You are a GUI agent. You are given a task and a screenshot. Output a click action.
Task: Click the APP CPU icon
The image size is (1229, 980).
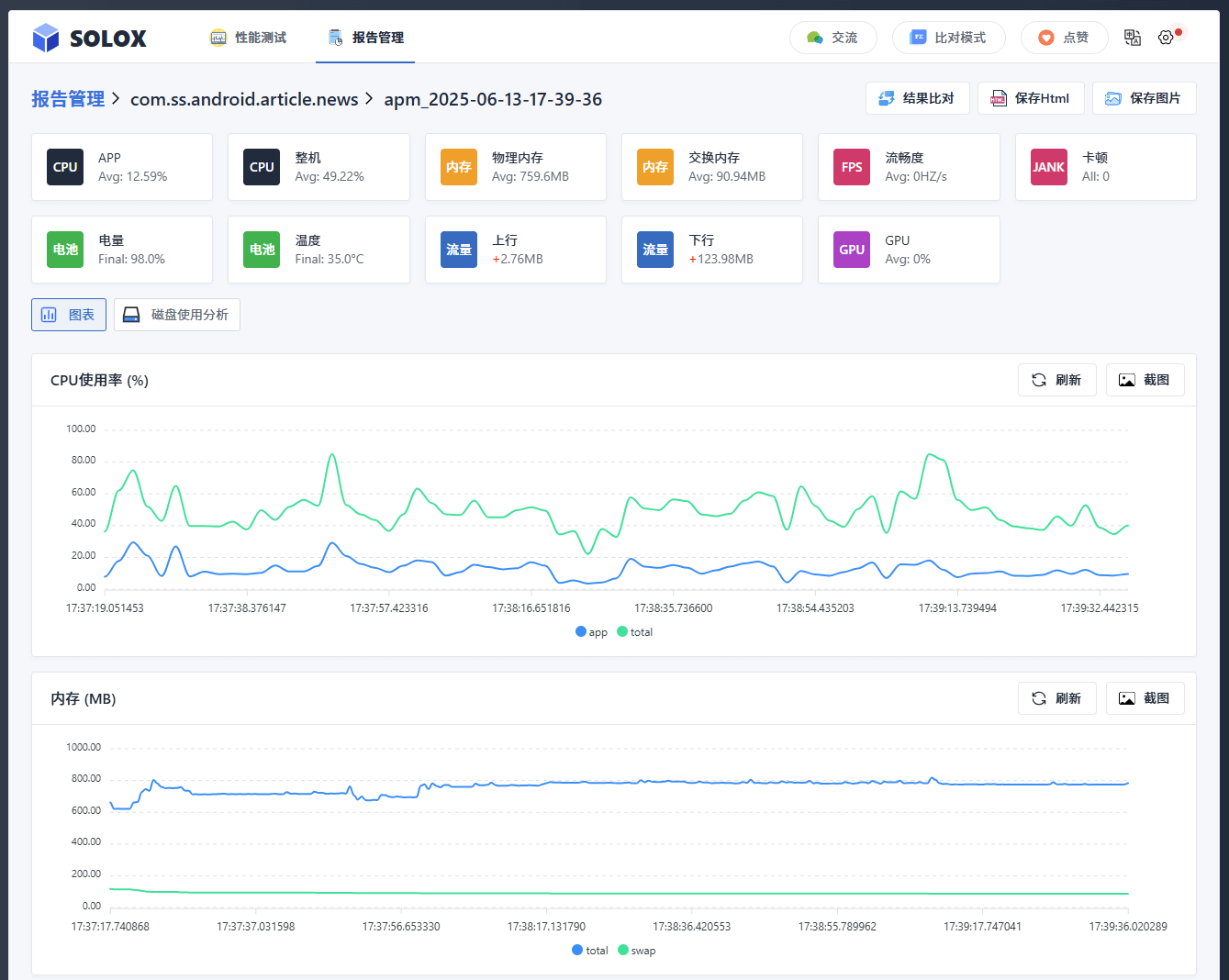tap(65, 167)
